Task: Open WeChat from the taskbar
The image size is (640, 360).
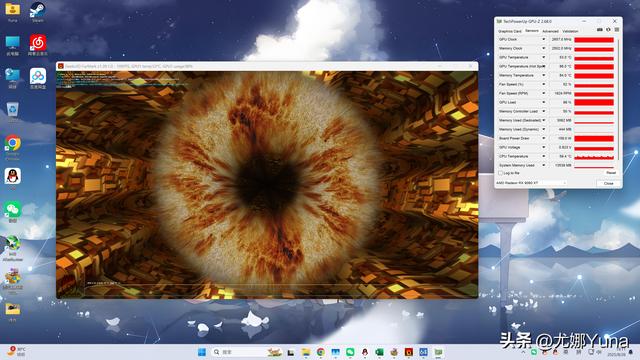Action: click(350, 352)
